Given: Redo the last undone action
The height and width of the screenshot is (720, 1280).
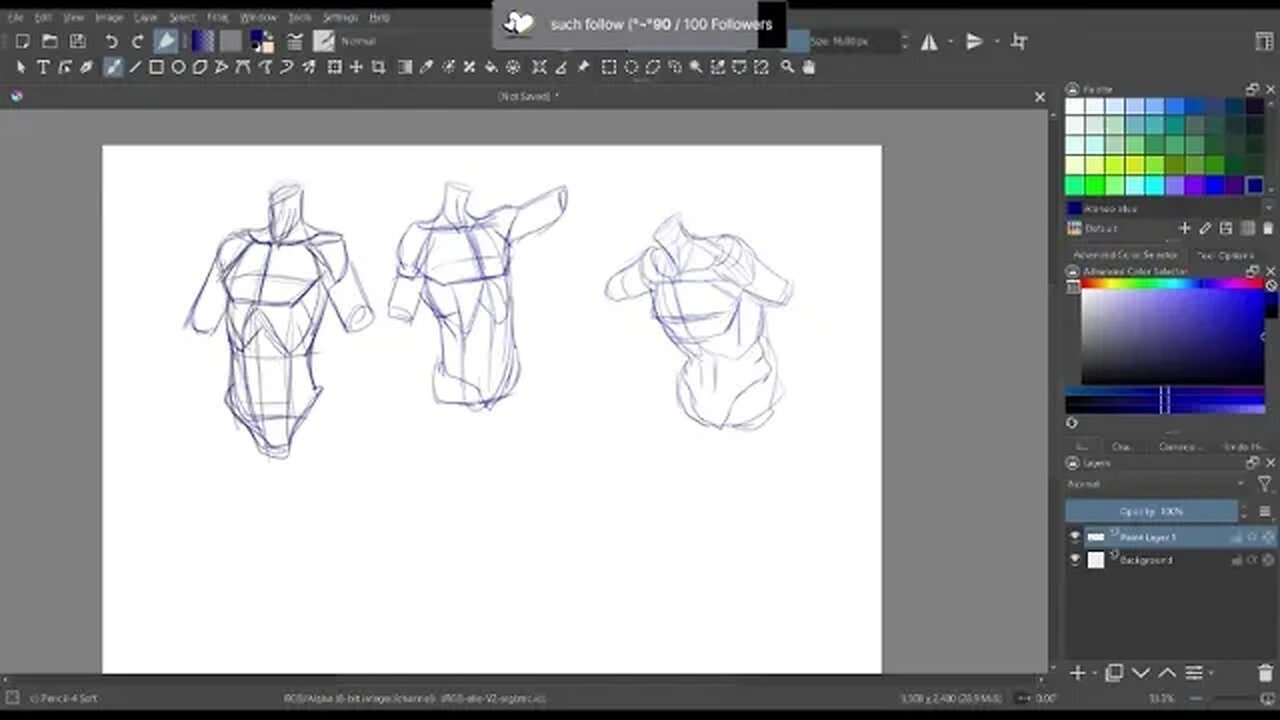Looking at the screenshot, I should 138,41.
